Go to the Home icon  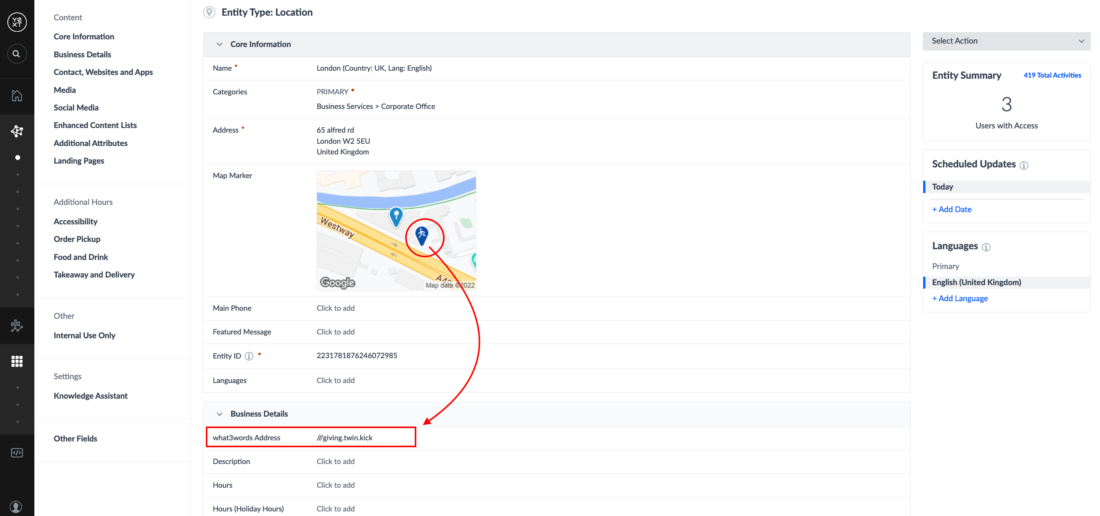click(x=17, y=96)
